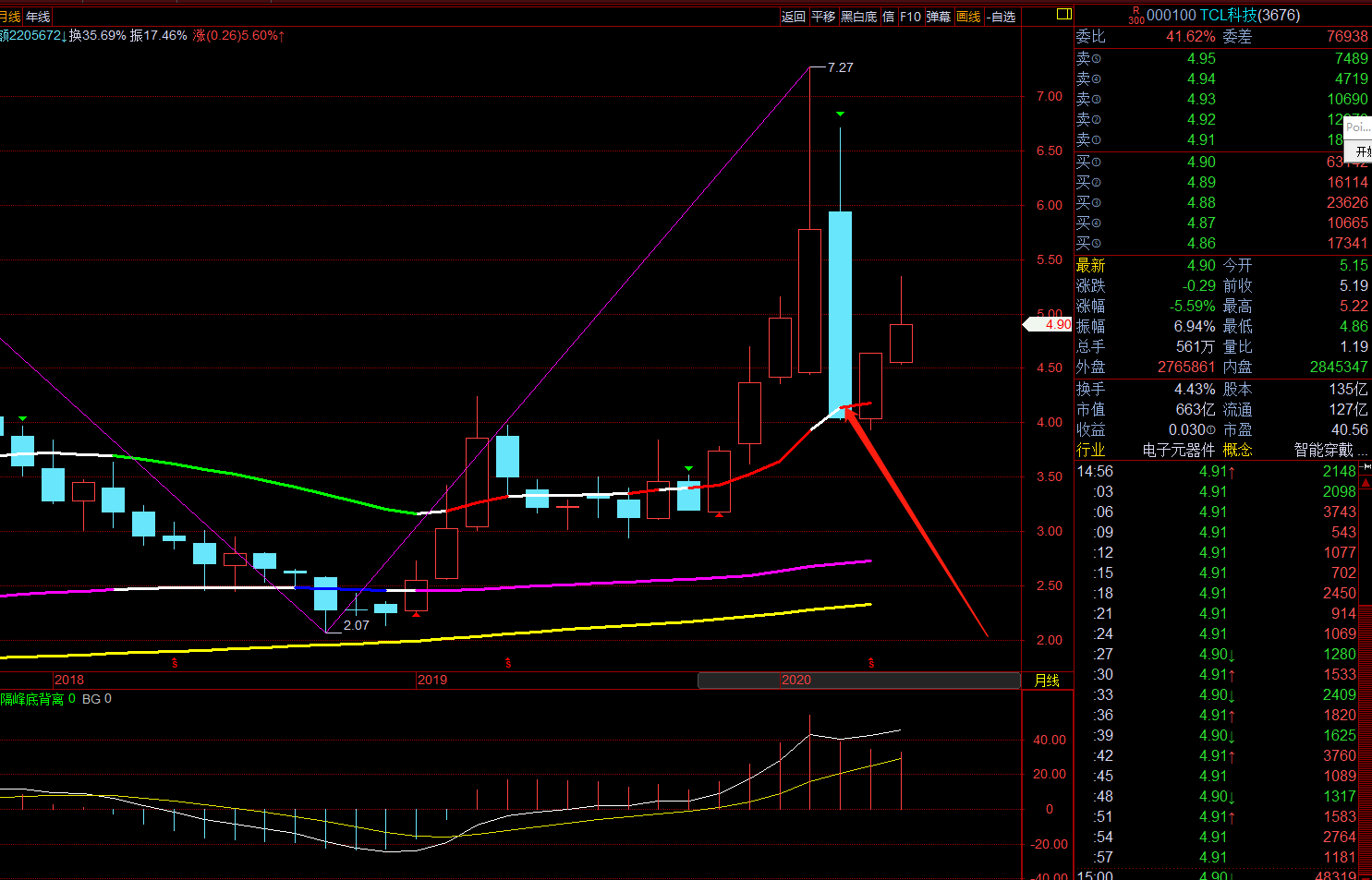Click the 外盘 2765861 value
This screenshot has height=880, width=1372.
coord(1187,367)
